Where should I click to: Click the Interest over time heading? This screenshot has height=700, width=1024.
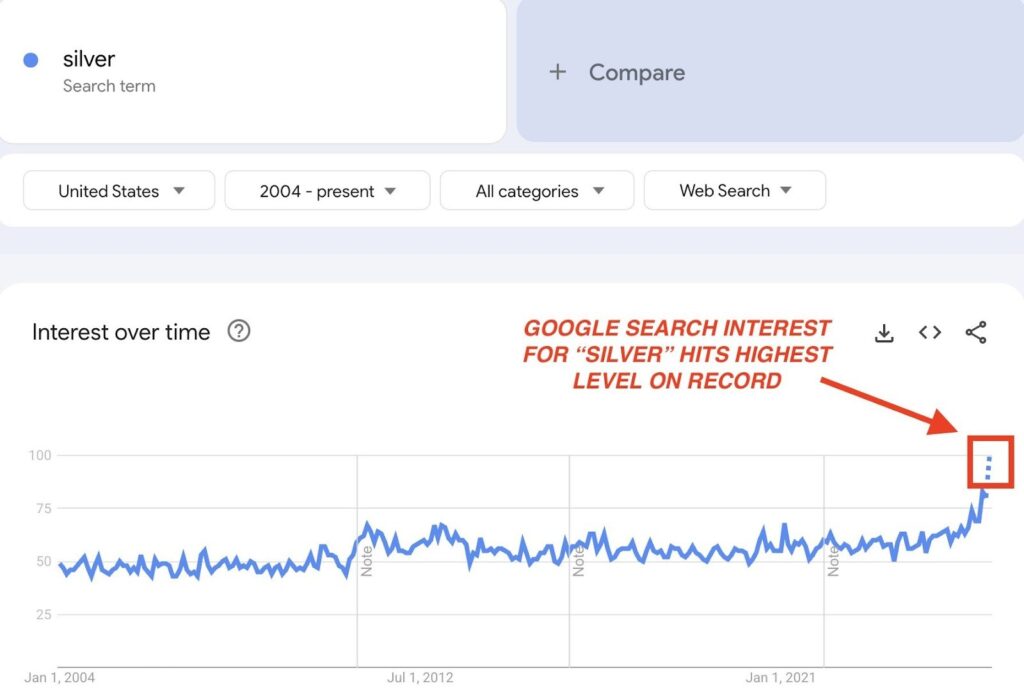point(121,332)
